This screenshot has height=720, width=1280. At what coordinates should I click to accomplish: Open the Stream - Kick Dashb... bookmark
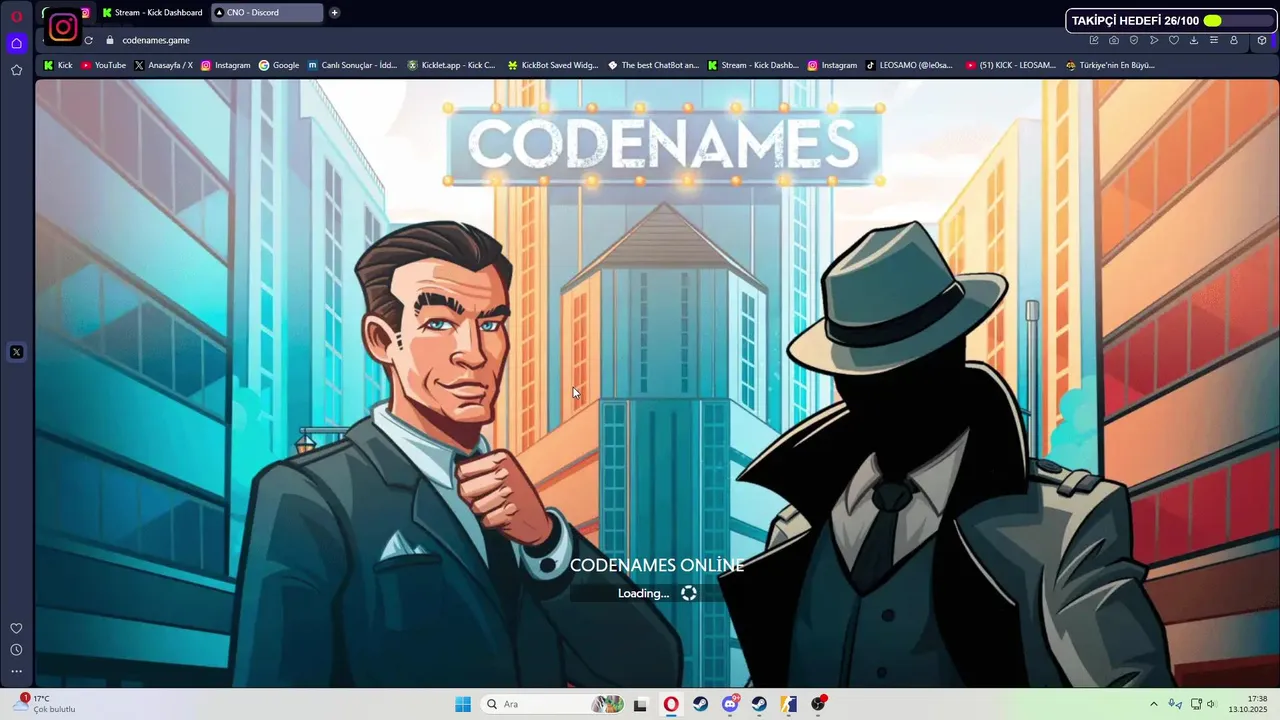pyautogui.click(x=753, y=65)
